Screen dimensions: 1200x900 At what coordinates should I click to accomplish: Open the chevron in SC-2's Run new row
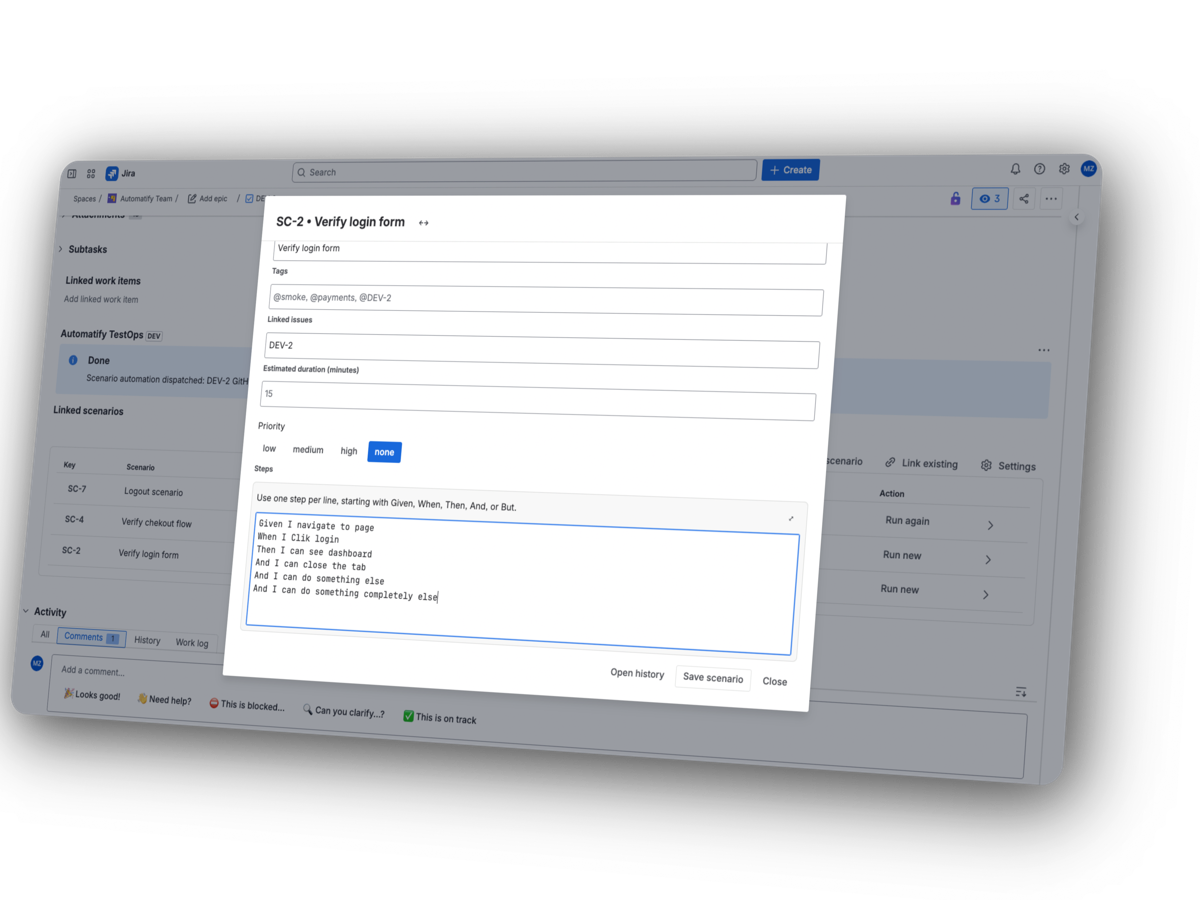(x=986, y=595)
